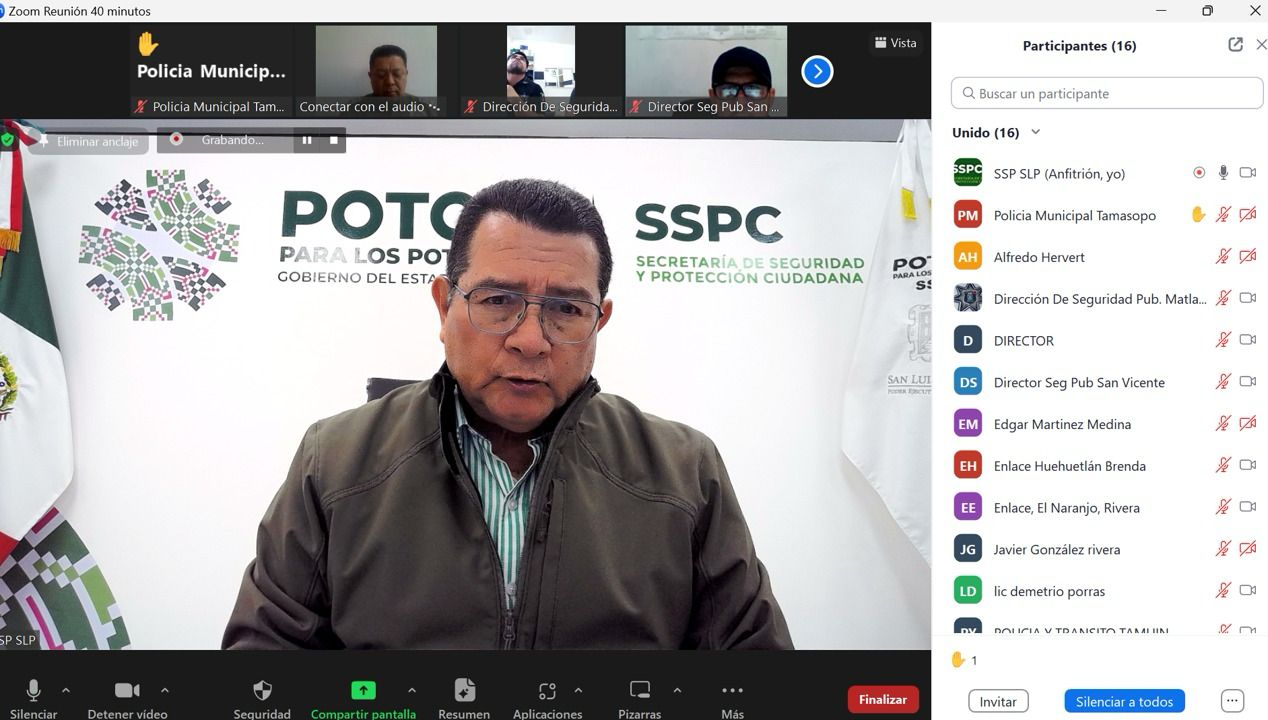Click the Más three-dots icon
Viewport: 1268px width, 720px height.
tap(732, 691)
